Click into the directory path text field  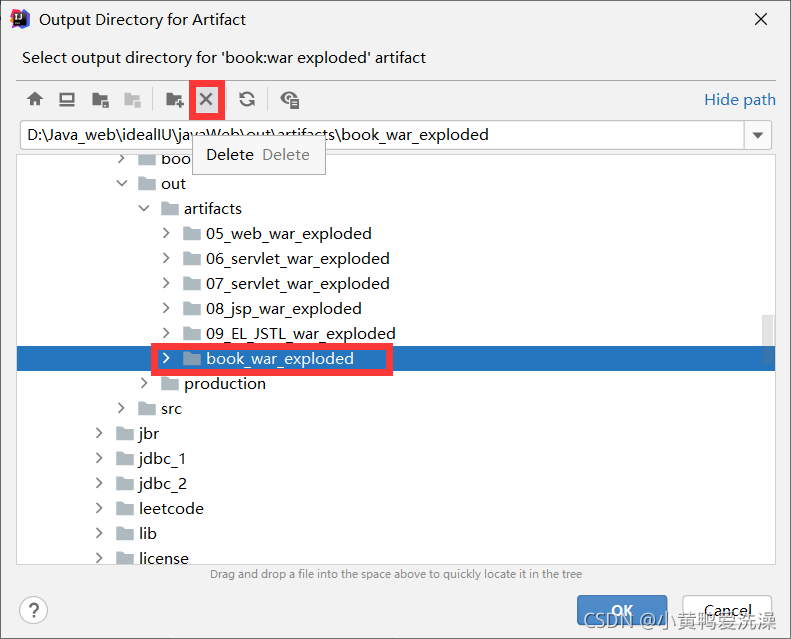pyautogui.click(x=382, y=135)
